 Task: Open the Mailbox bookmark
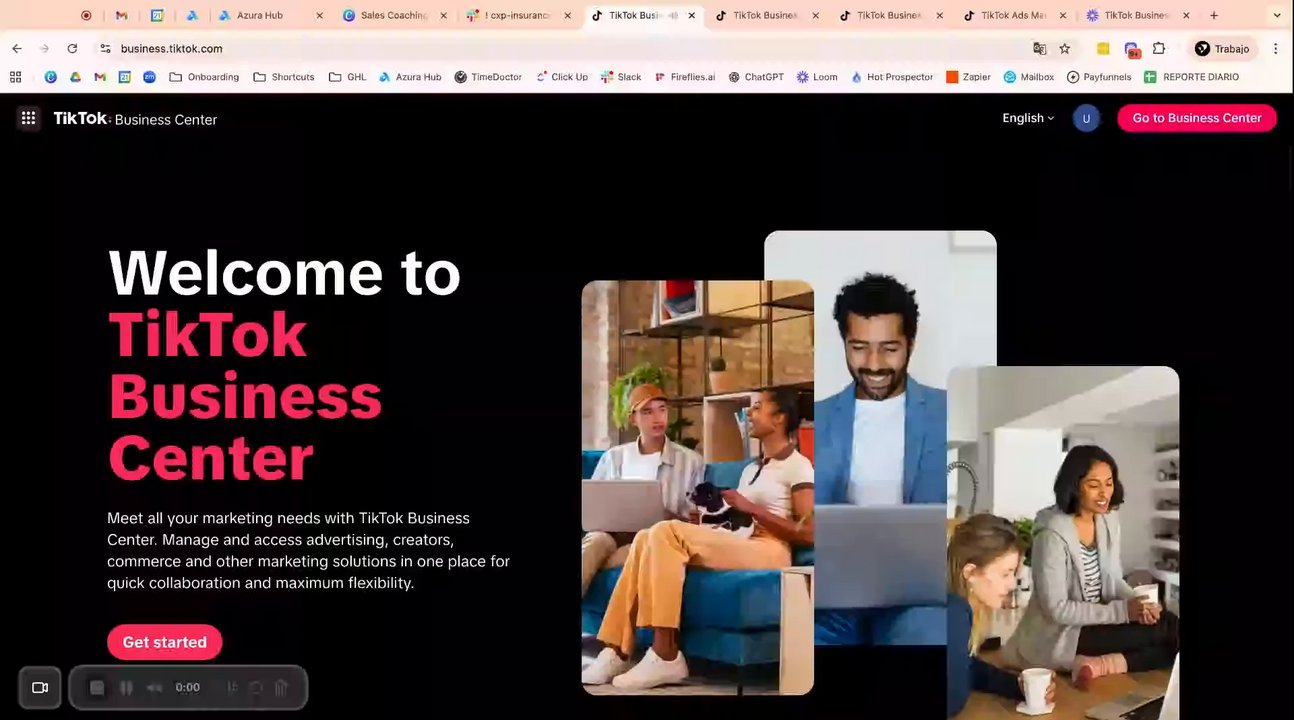pyautogui.click(x=1029, y=77)
